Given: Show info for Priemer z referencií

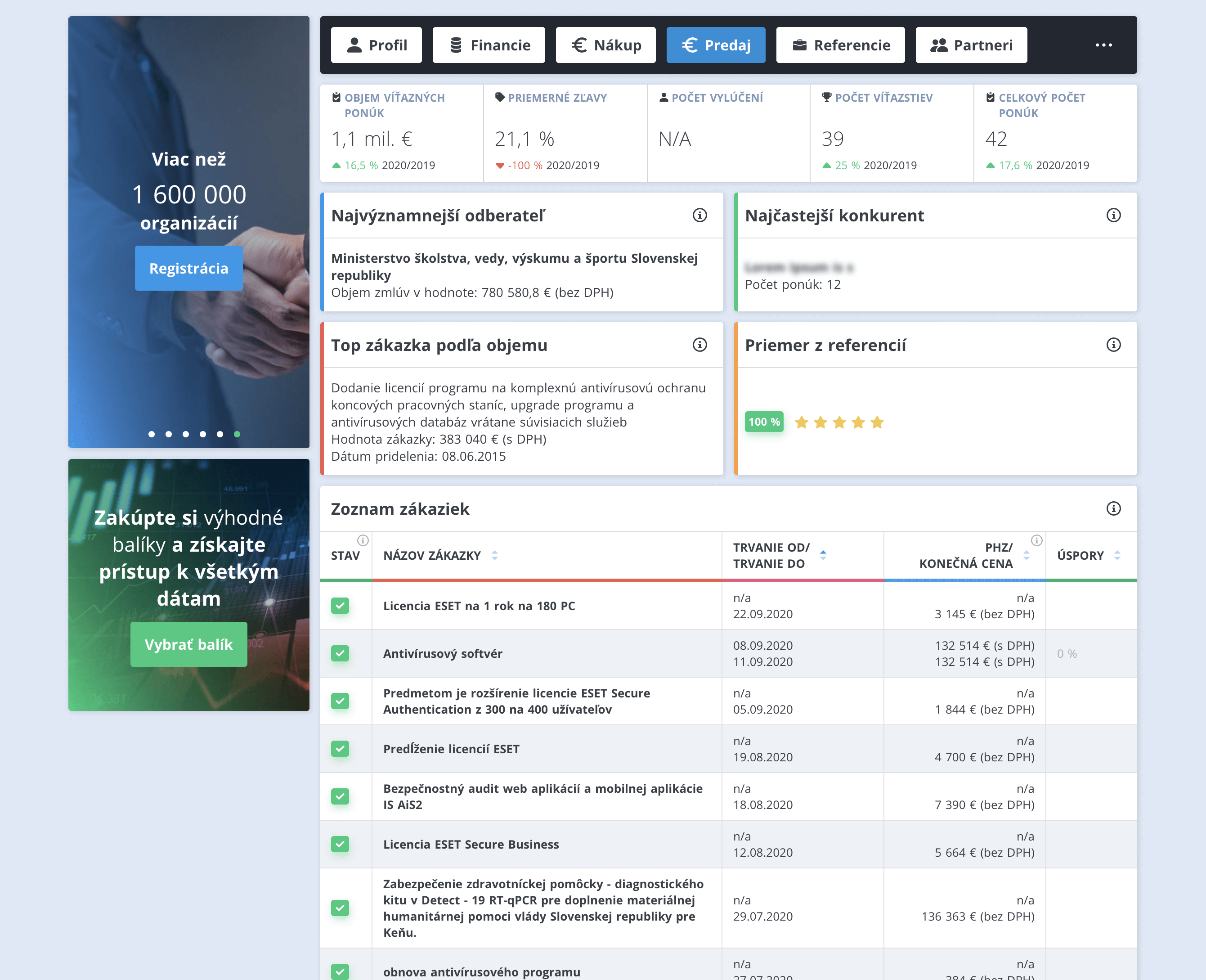Looking at the screenshot, I should pos(1113,345).
